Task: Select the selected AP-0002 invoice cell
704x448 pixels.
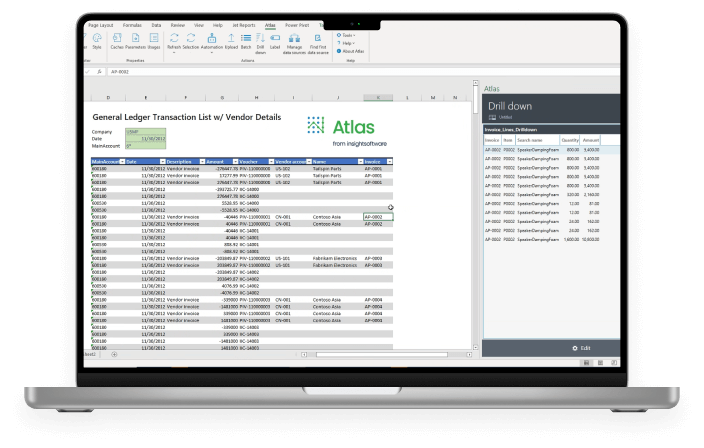Action: (x=378, y=217)
